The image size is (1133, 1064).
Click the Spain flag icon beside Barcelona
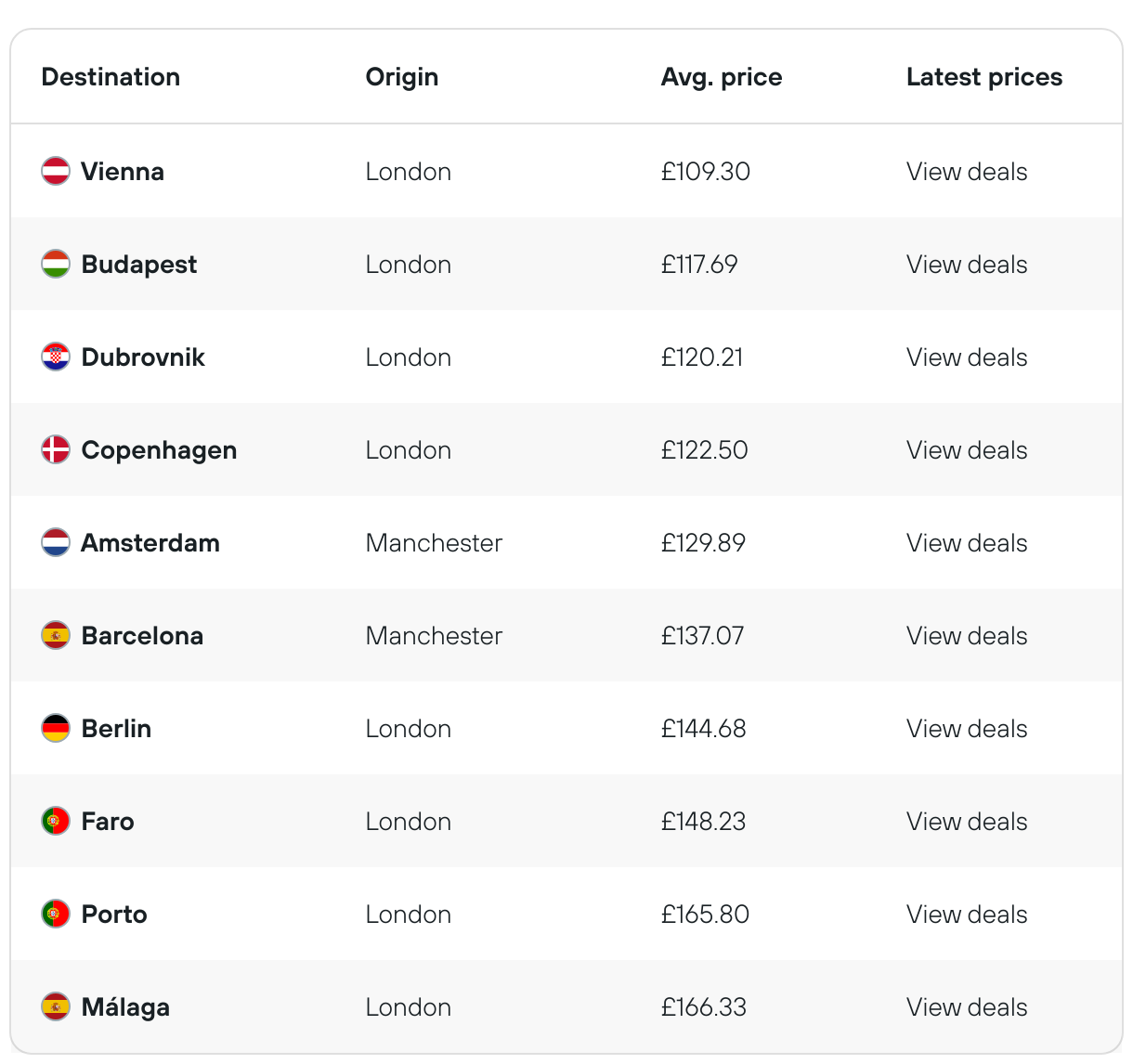point(56,635)
